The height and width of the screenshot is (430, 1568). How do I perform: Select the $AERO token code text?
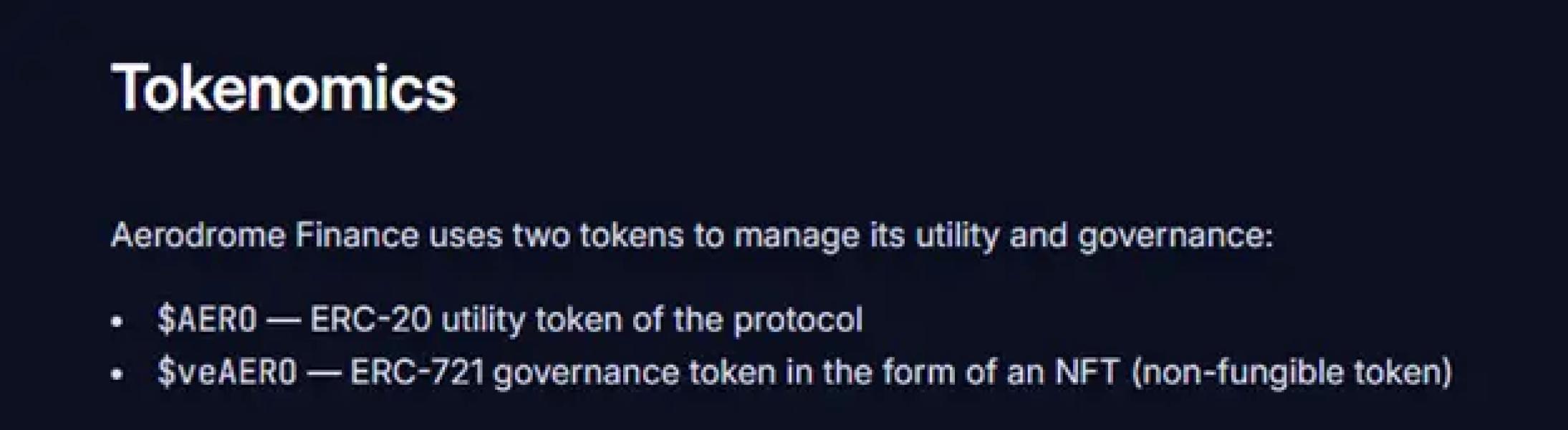tap(207, 320)
